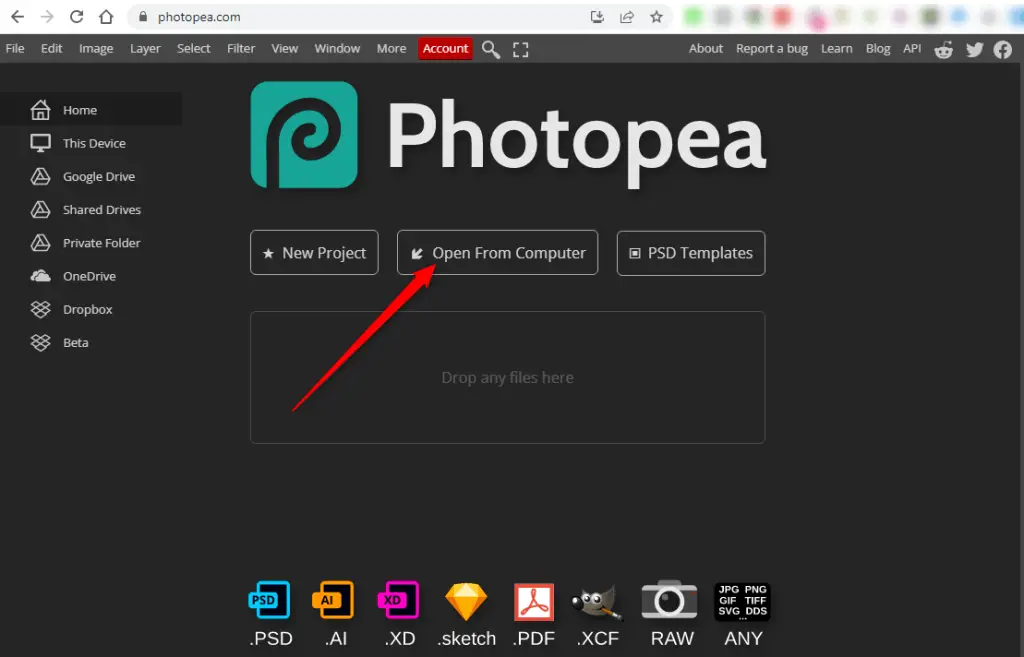The width and height of the screenshot is (1024, 657).
Task: Click the RAW camera icon
Action: [669, 599]
